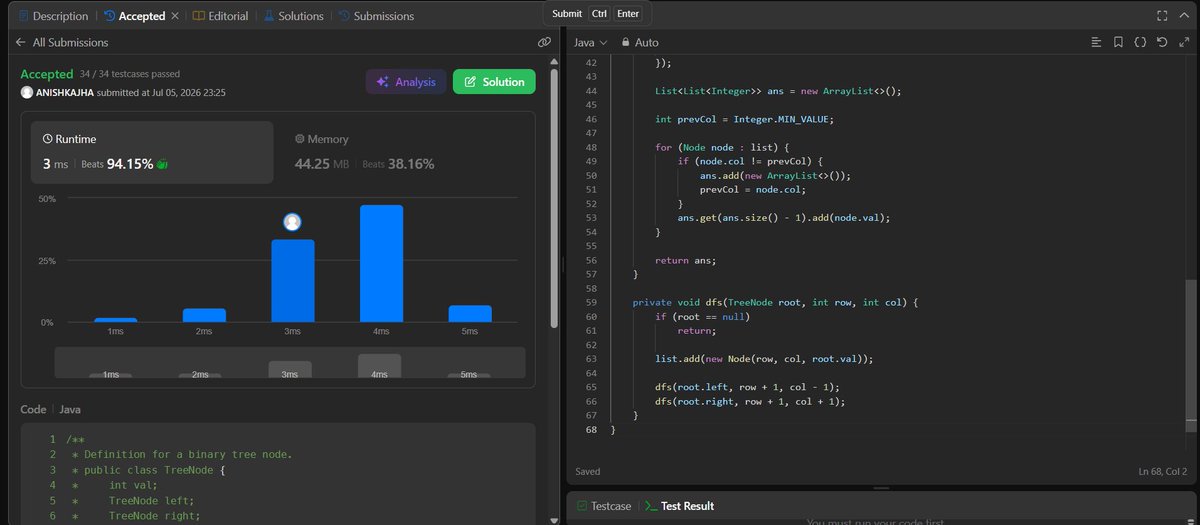This screenshot has width=1200, height=525.
Task: Go back using the All Submissions arrow
Action: [x=20, y=43]
